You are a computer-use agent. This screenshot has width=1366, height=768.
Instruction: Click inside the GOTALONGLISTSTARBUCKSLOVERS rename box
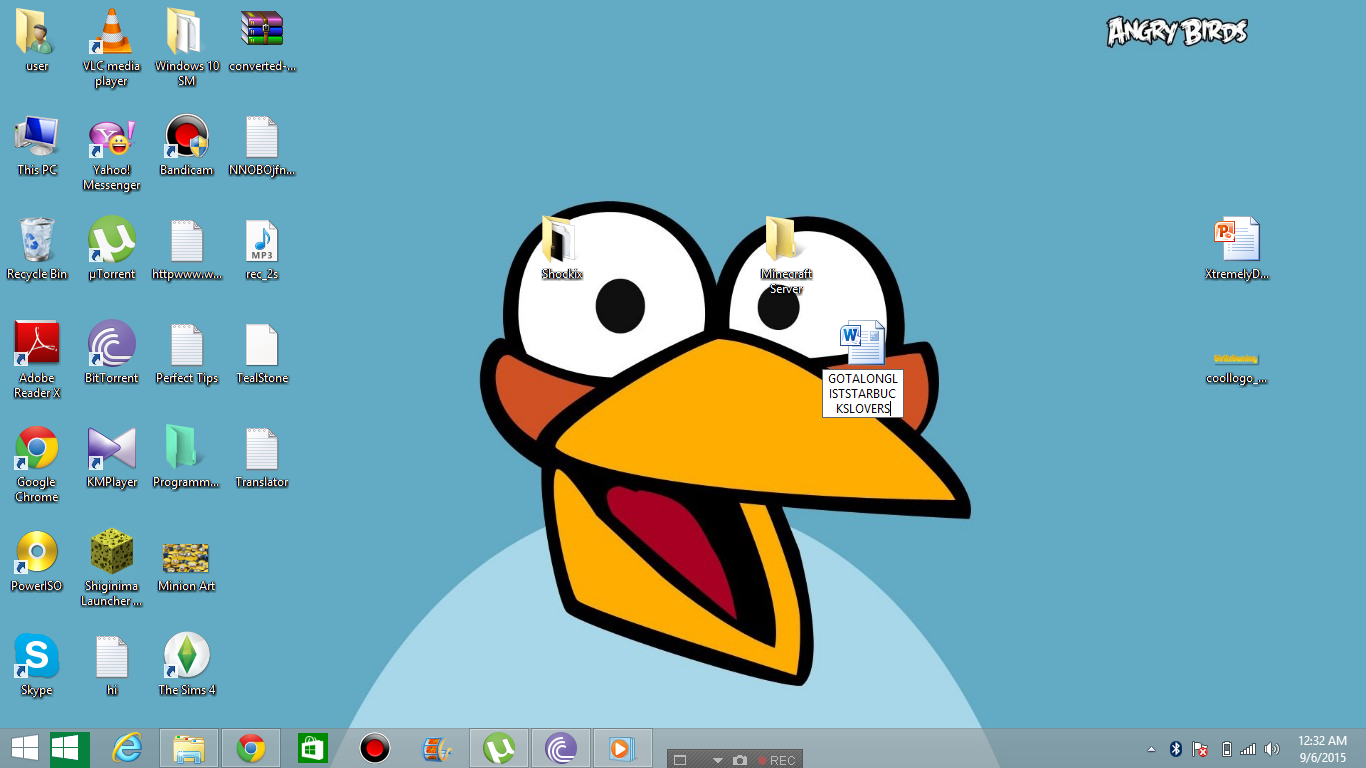click(862, 393)
